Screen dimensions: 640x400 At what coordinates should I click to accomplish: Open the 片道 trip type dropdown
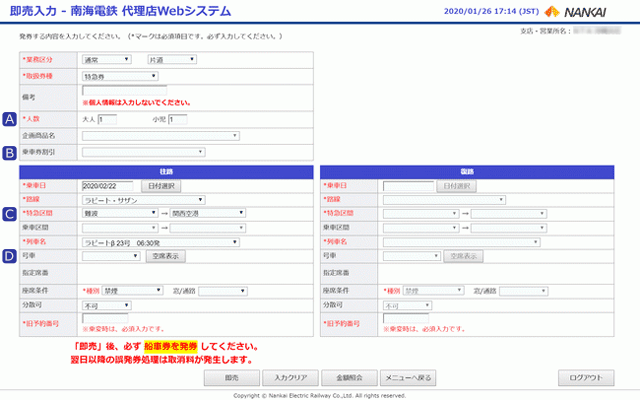tap(172, 60)
